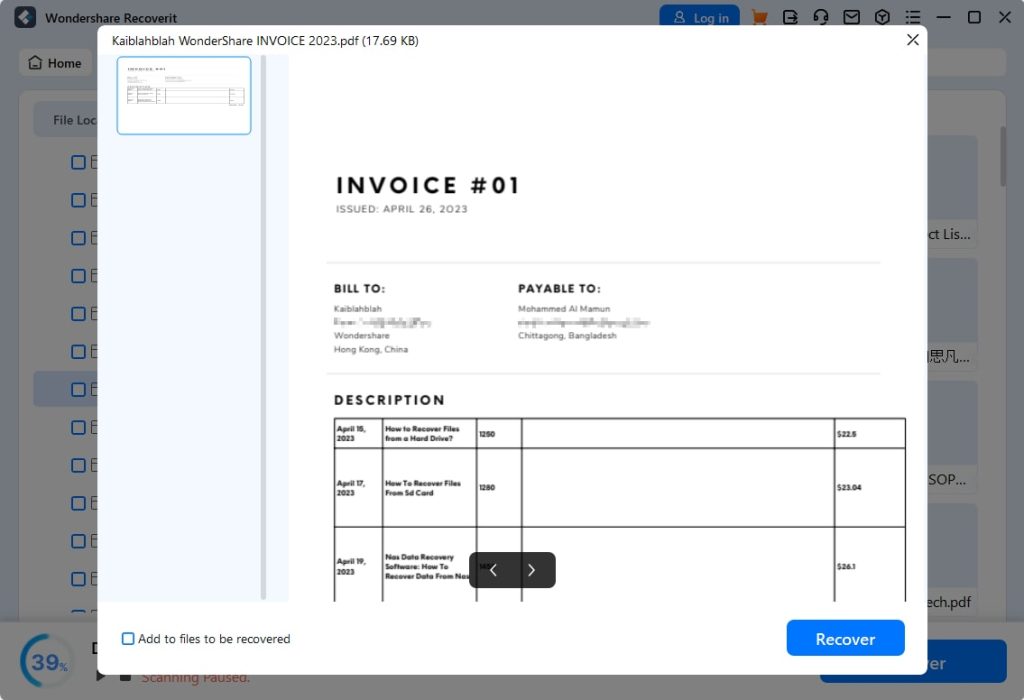Tick the highlighted row's file checkbox
Viewport: 1024px width, 700px height.
(x=78, y=389)
